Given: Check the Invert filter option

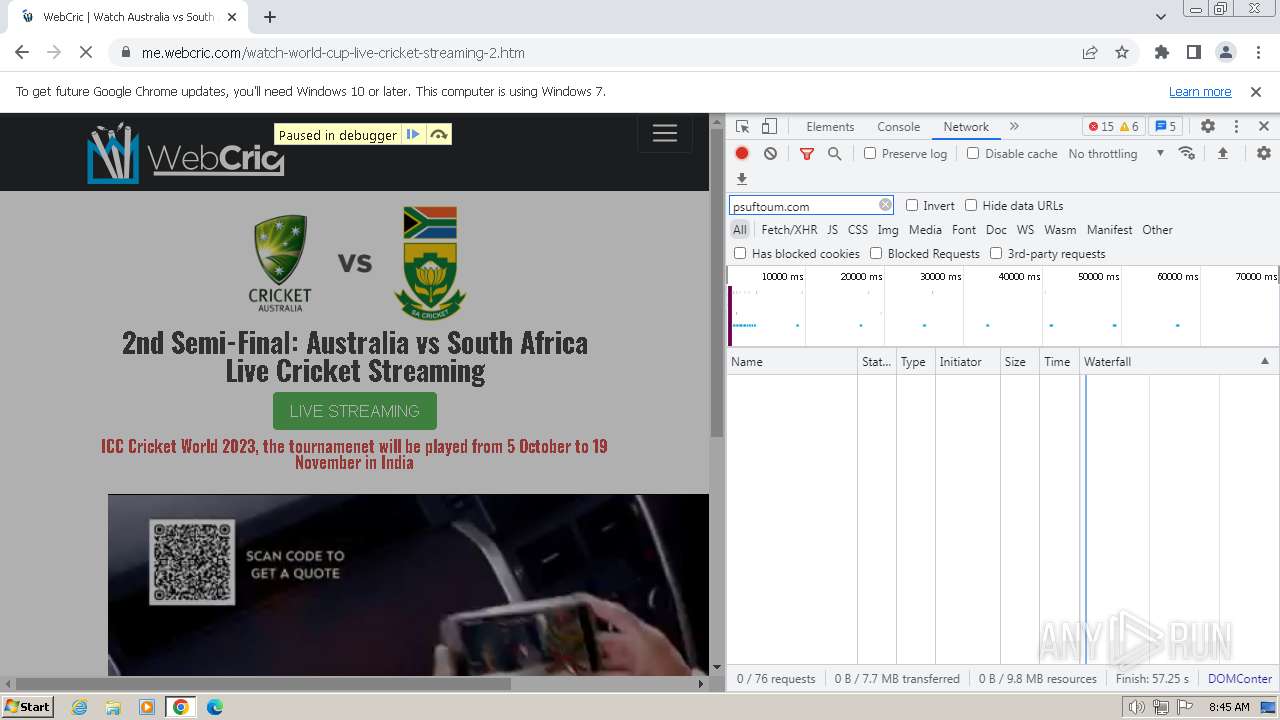Looking at the screenshot, I should [x=912, y=205].
